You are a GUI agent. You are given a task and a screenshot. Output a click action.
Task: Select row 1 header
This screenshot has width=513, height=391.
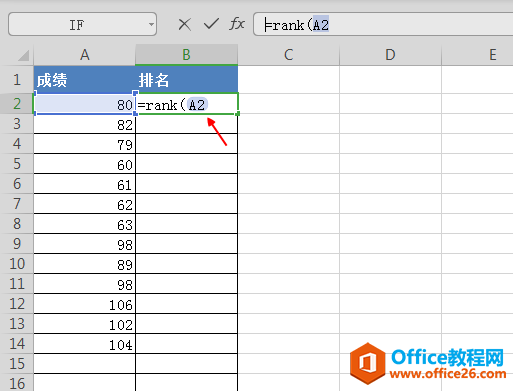[x=17, y=80]
